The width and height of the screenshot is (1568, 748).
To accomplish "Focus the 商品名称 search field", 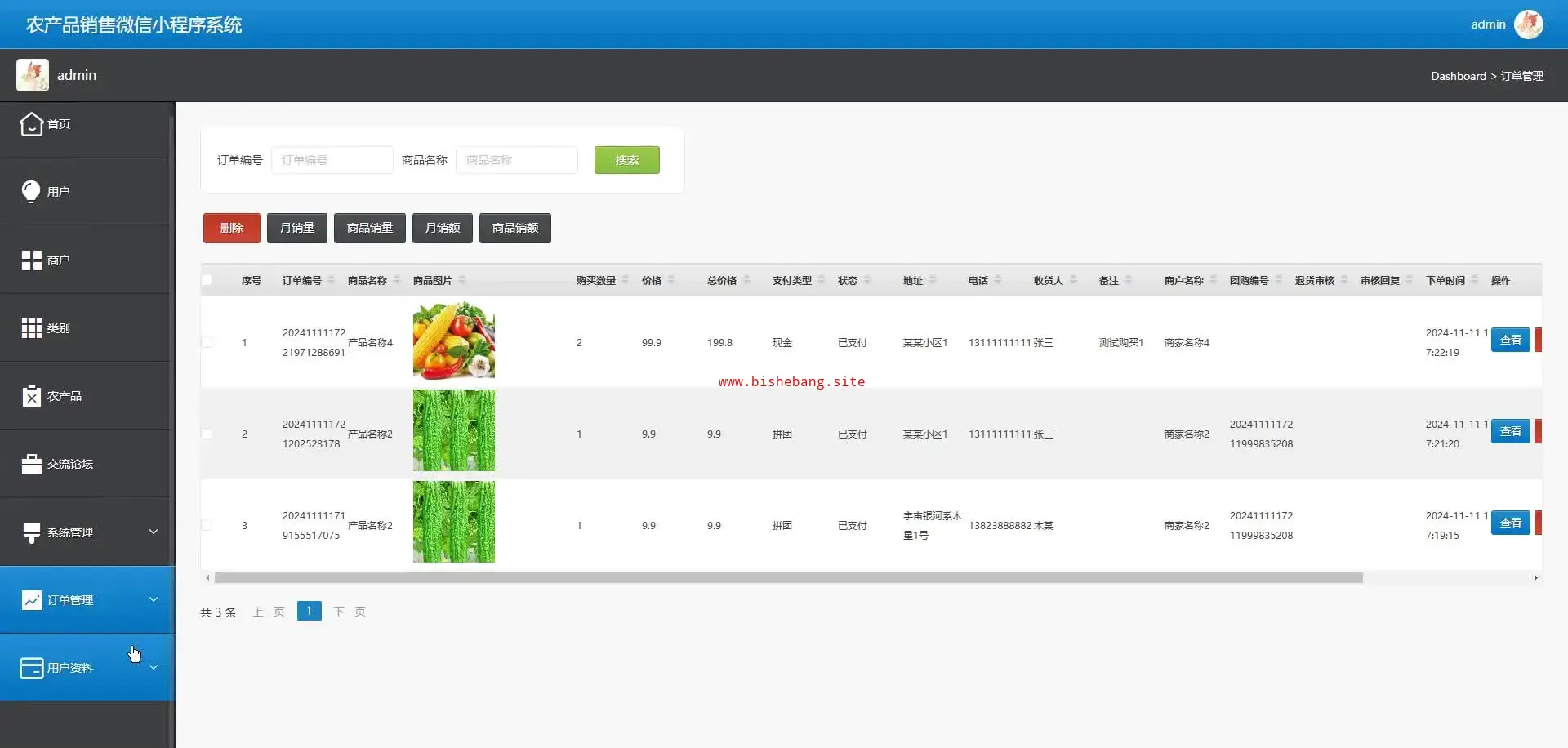I will (517, 160).
